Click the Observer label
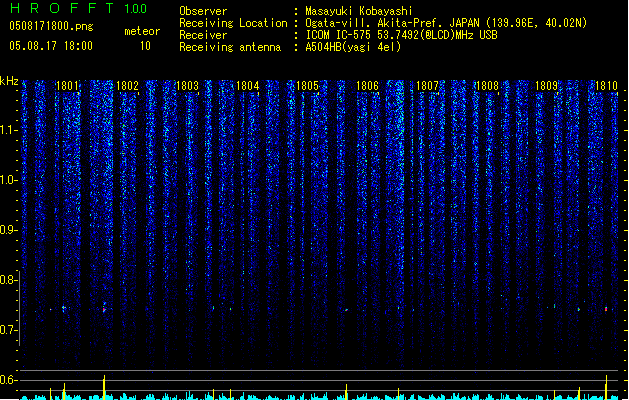This screenshot has height=400, width=629. tap(203, 11)
